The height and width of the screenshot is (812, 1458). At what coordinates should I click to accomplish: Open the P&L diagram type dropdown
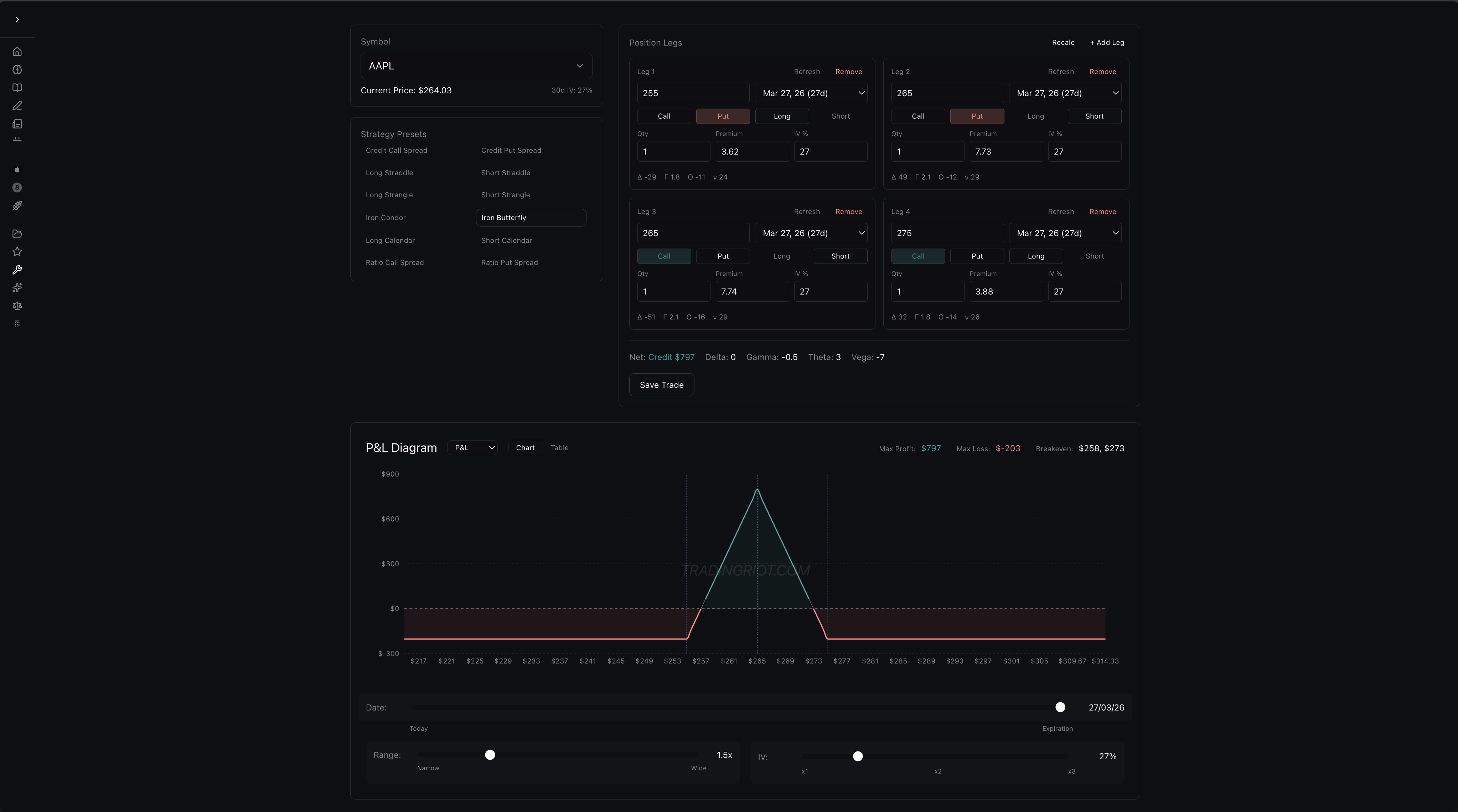[x=472, y=447]
